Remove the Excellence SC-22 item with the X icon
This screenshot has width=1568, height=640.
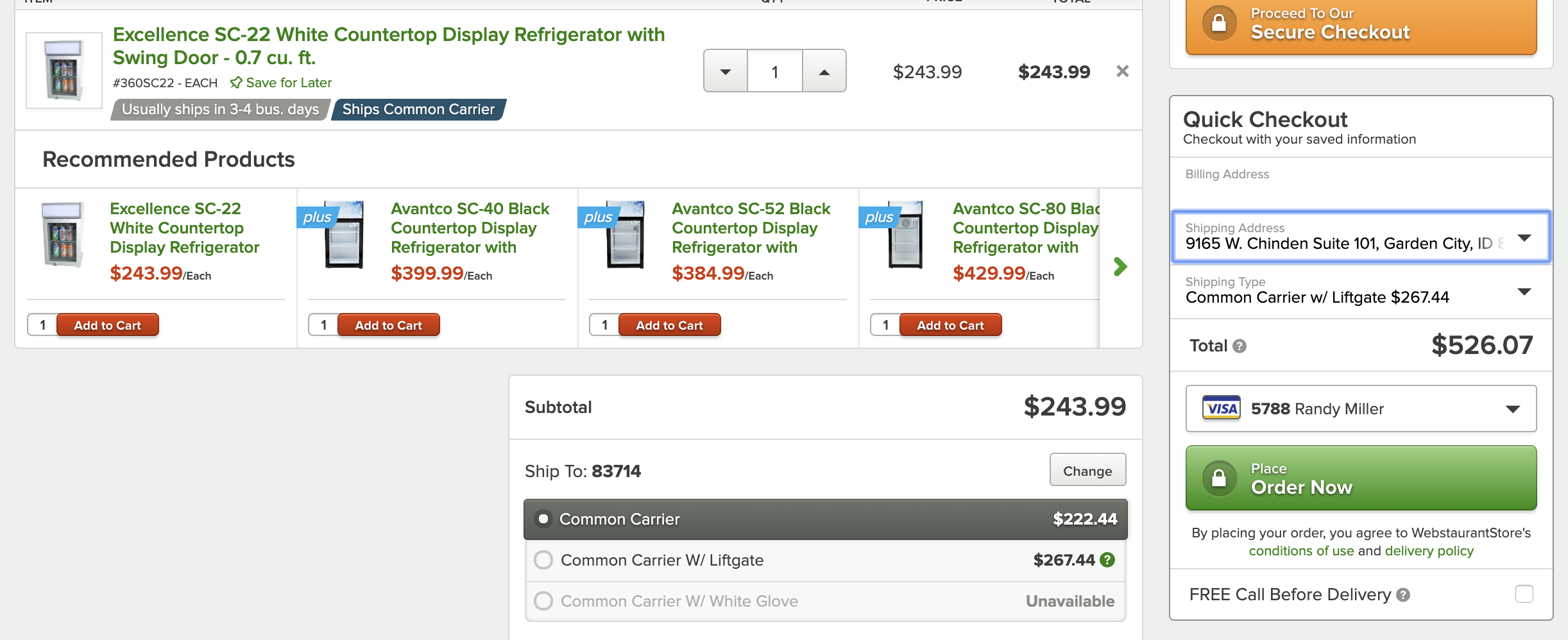pos(1122,71)
